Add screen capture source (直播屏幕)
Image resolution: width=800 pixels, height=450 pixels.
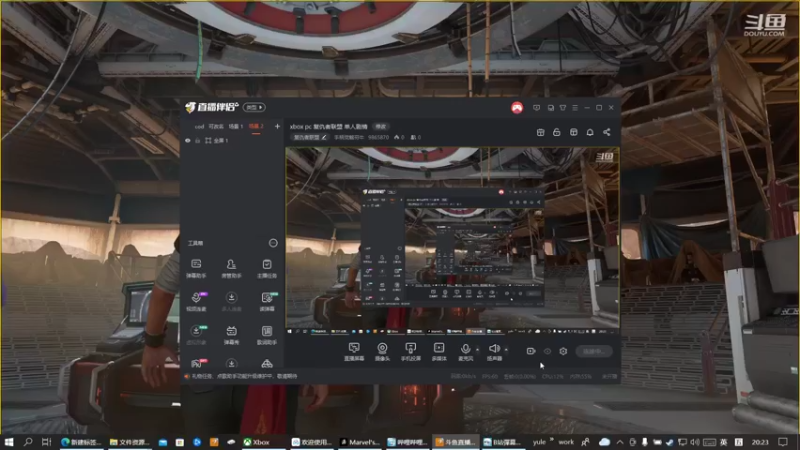point(354,352)
